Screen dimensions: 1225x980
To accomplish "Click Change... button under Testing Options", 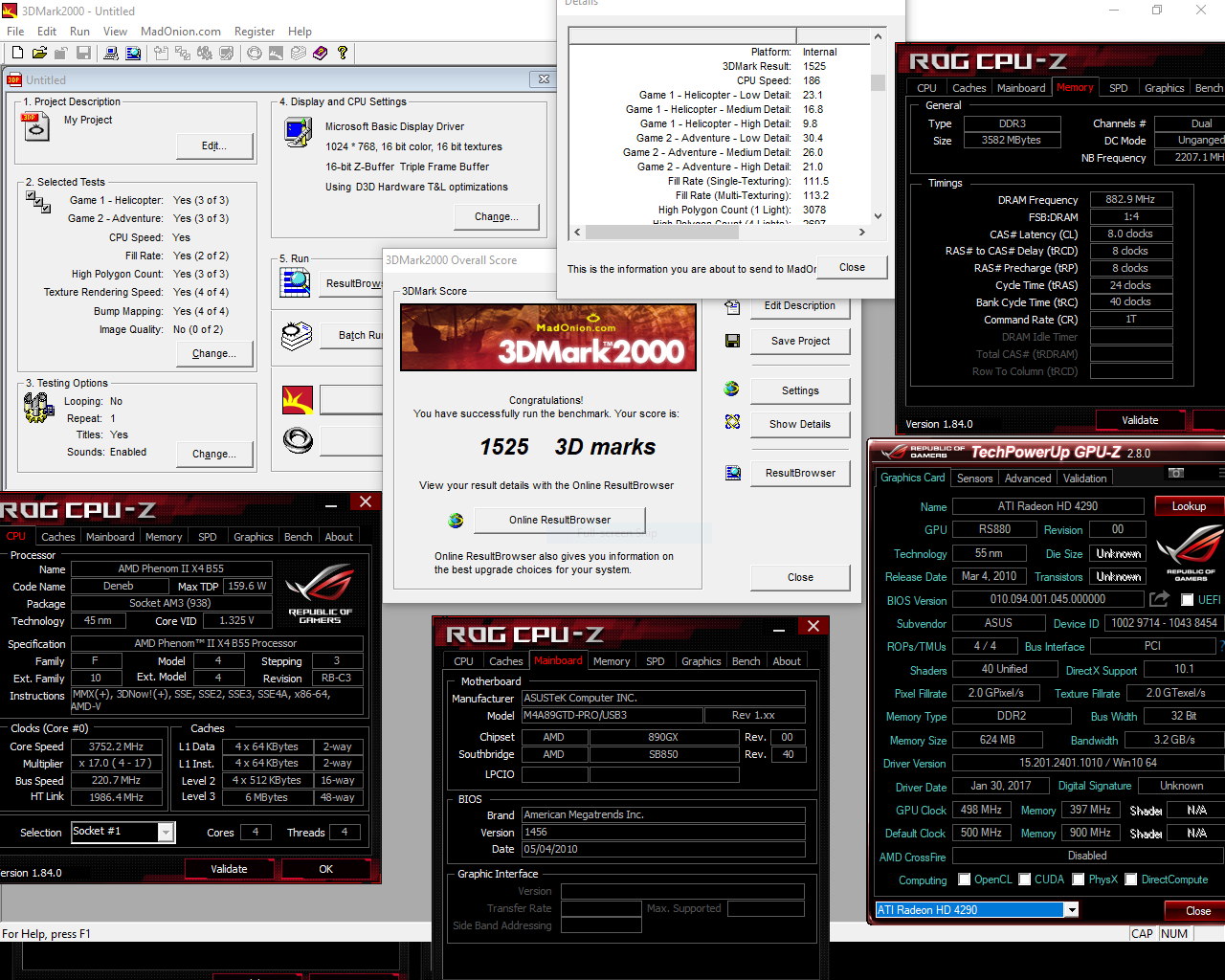I will (214, 454).
